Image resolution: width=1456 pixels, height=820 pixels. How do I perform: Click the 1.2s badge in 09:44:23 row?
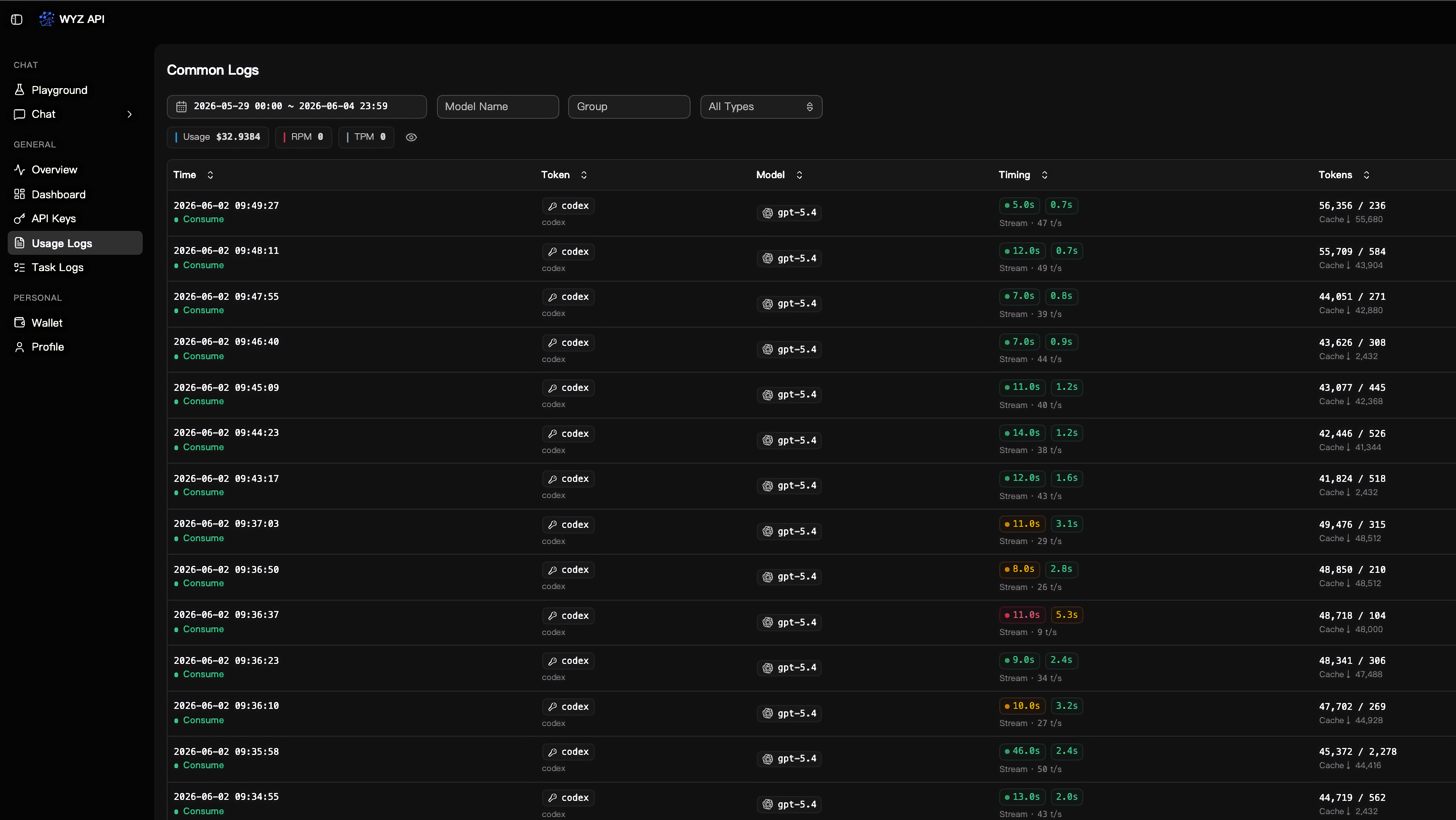(1067, 433)
